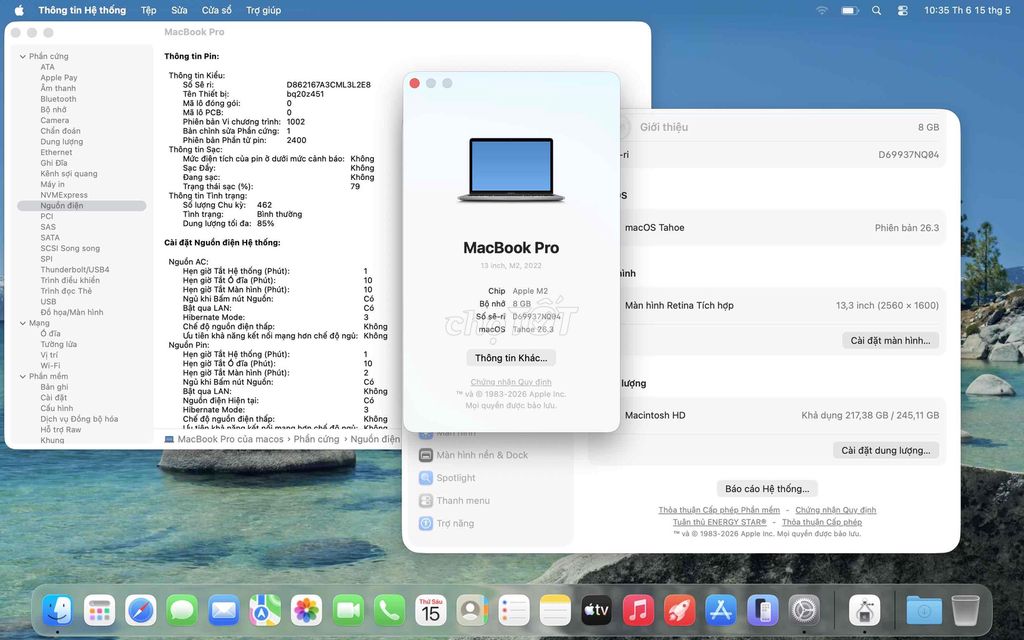Click Báo cáo Hệ thống… button
The height and width of the screenshot is (640, 1024).
pos(767,488)
